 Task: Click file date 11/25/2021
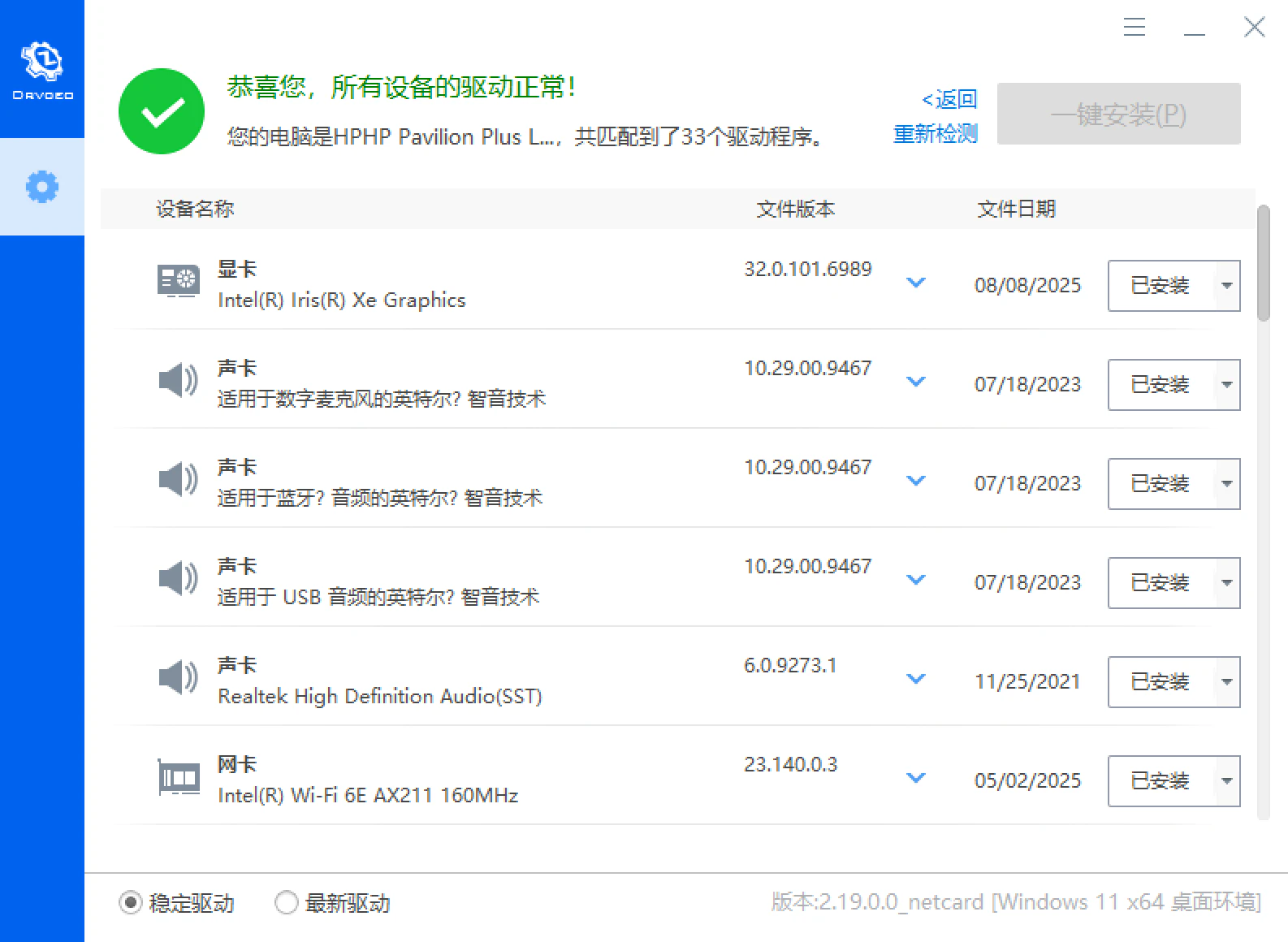point(1028,681)
